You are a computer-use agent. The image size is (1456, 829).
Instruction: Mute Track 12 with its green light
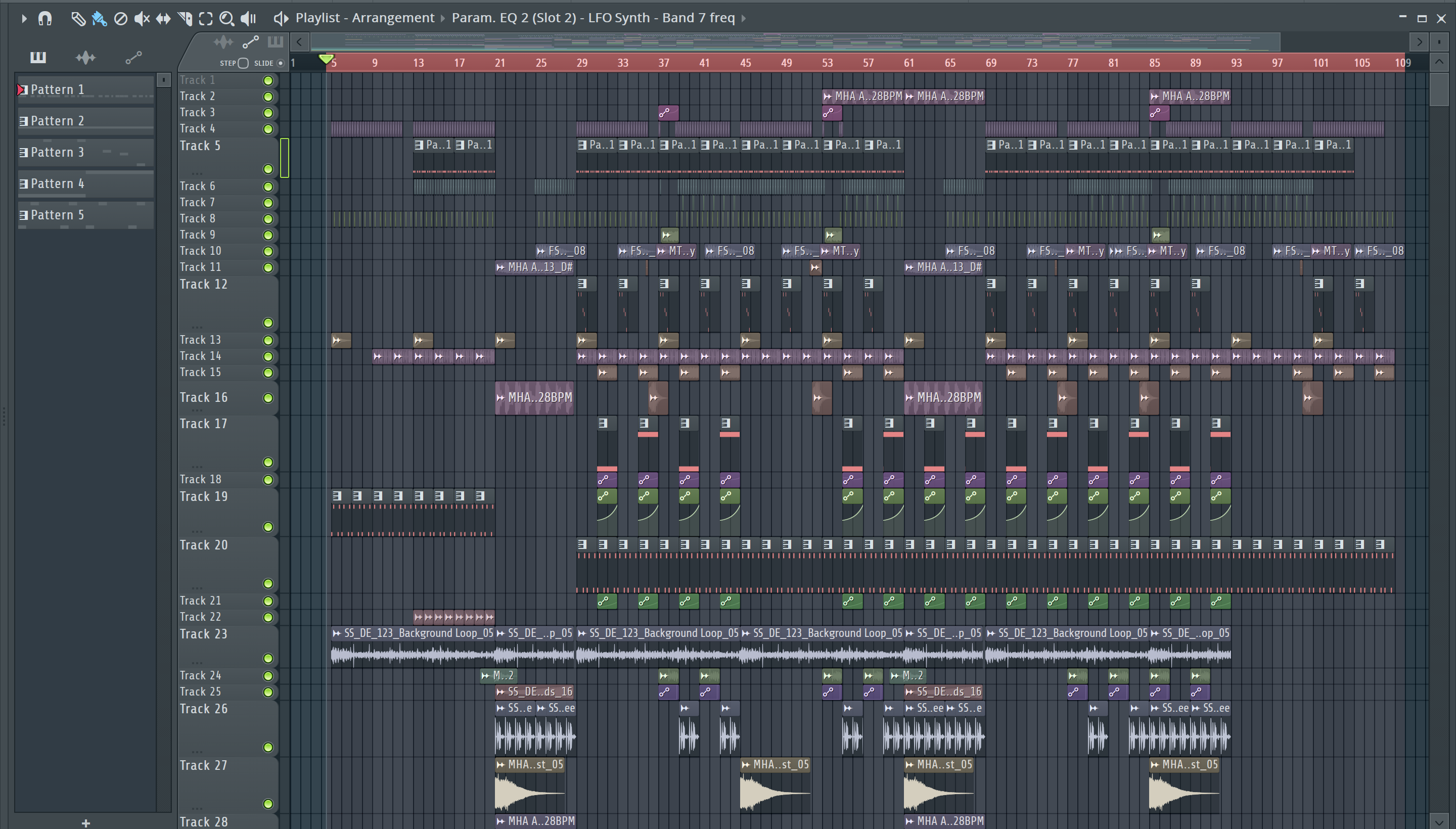click(x=267, y=323)
